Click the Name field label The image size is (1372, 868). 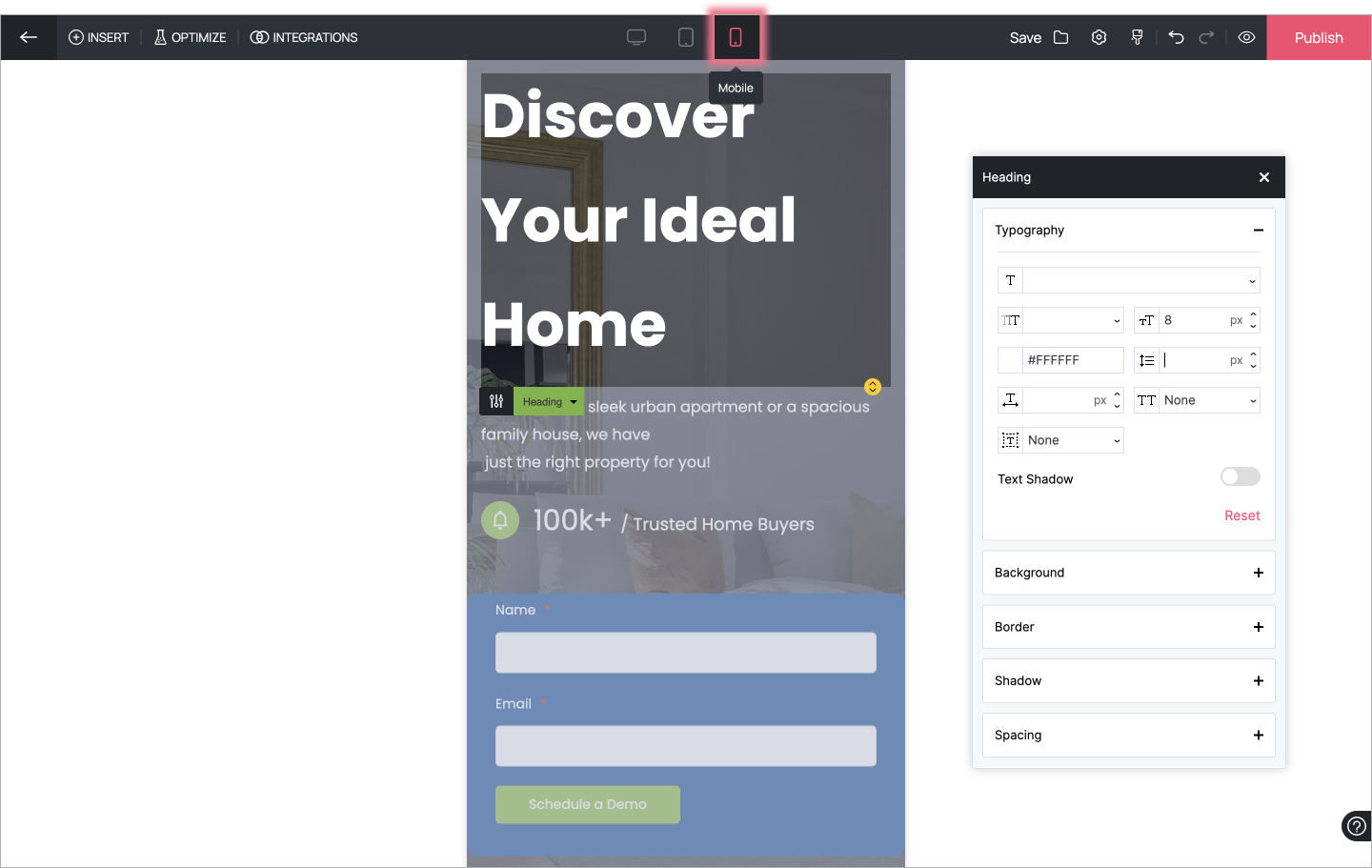coord(515,610)
